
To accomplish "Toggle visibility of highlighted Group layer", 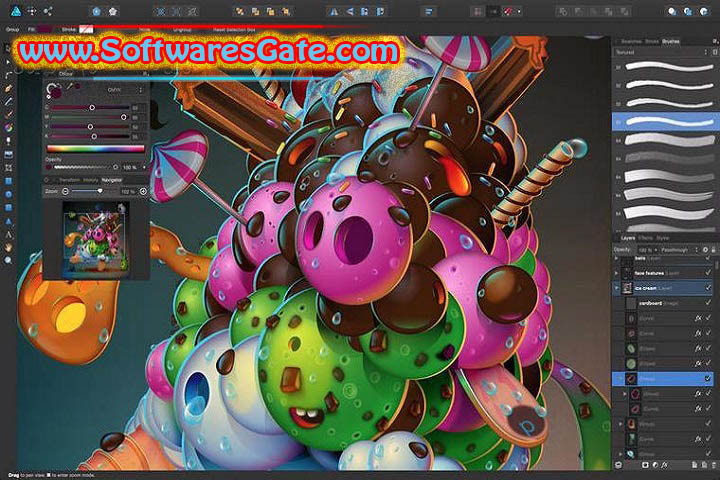I will click(x=708, y=378).
